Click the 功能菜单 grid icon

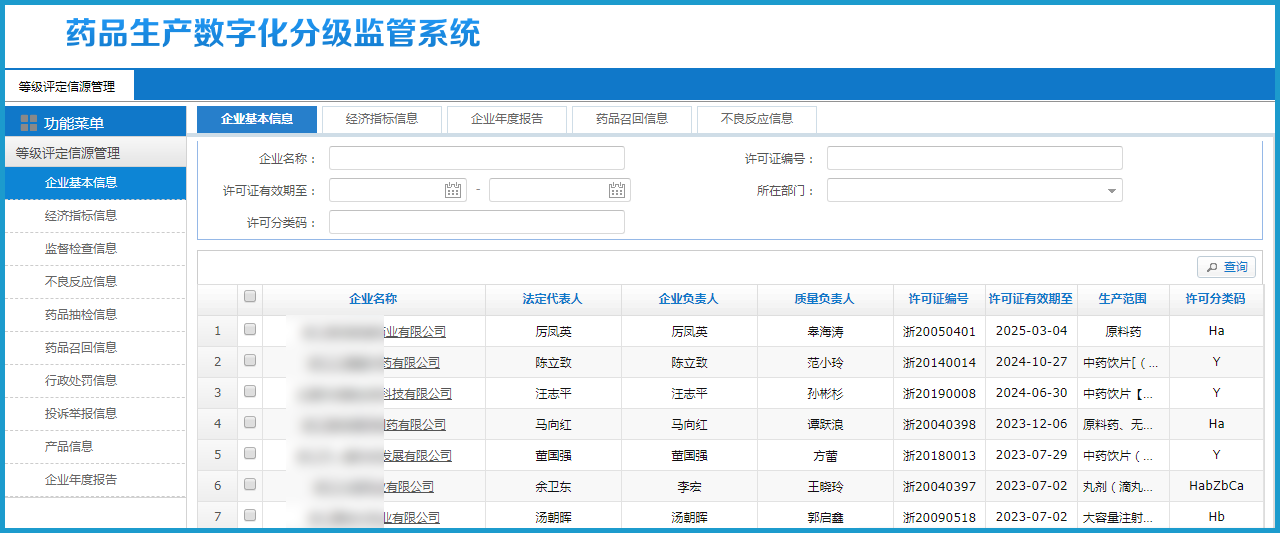29,123
